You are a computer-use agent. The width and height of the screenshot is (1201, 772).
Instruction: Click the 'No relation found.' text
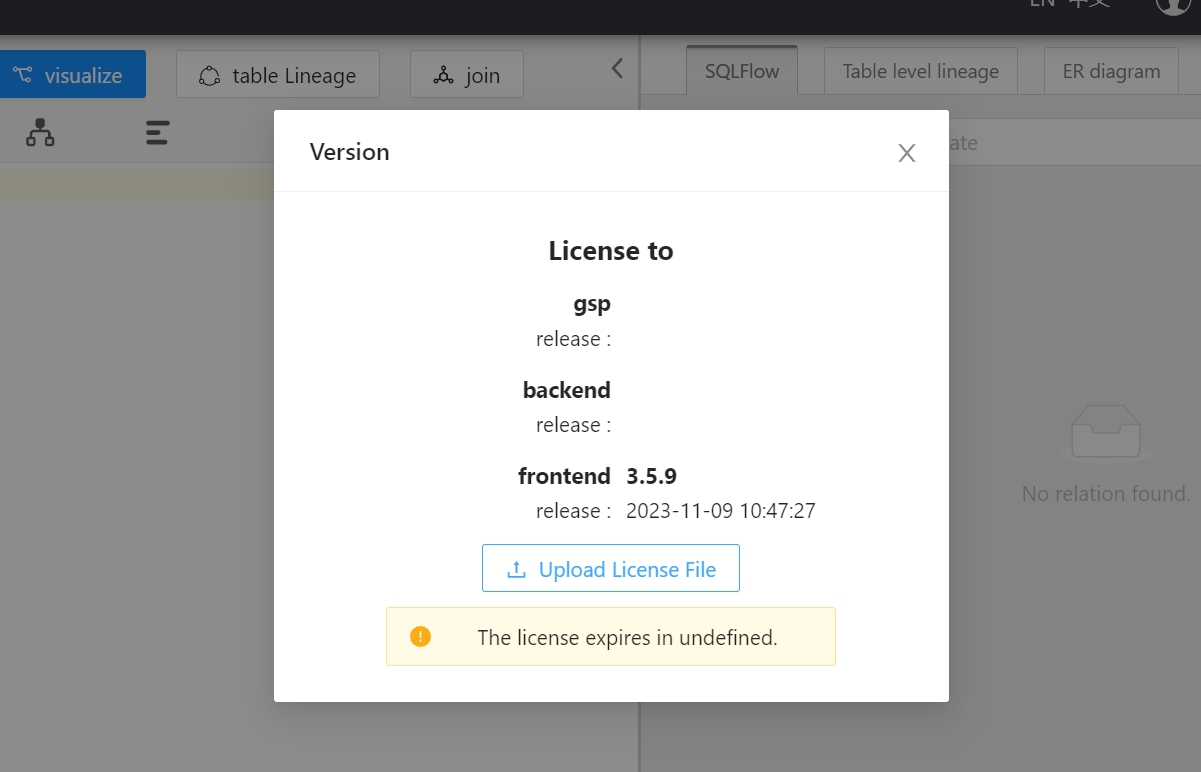coord(1106,493)
